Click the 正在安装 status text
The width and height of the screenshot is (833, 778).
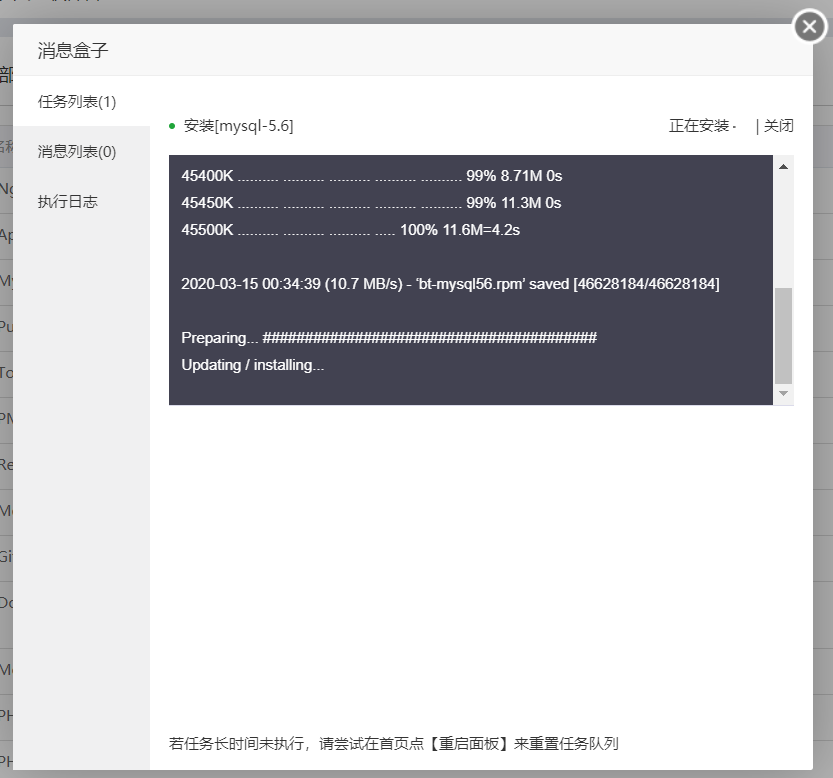699,126
